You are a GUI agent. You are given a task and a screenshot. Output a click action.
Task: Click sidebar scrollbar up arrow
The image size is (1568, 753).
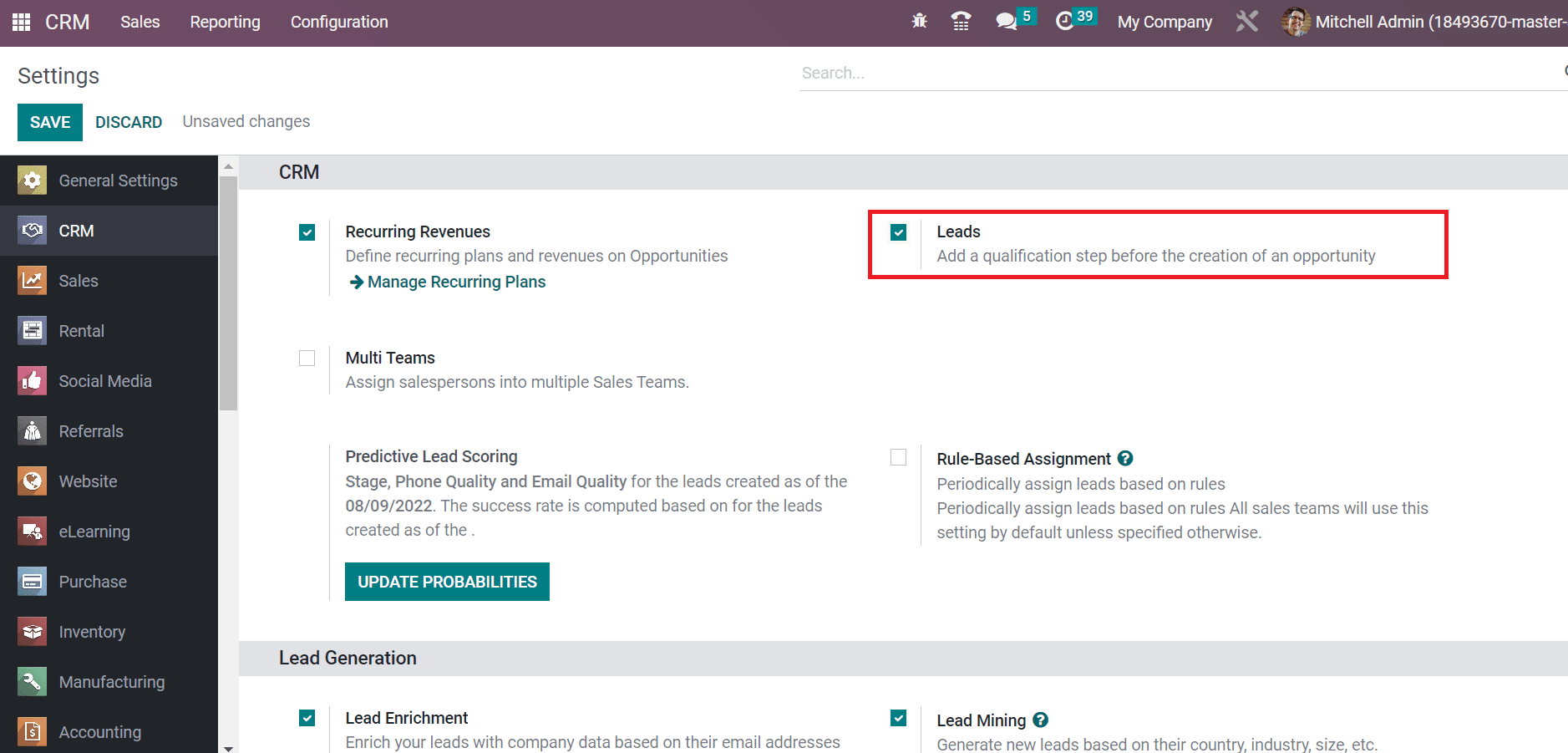coord(228,166)
